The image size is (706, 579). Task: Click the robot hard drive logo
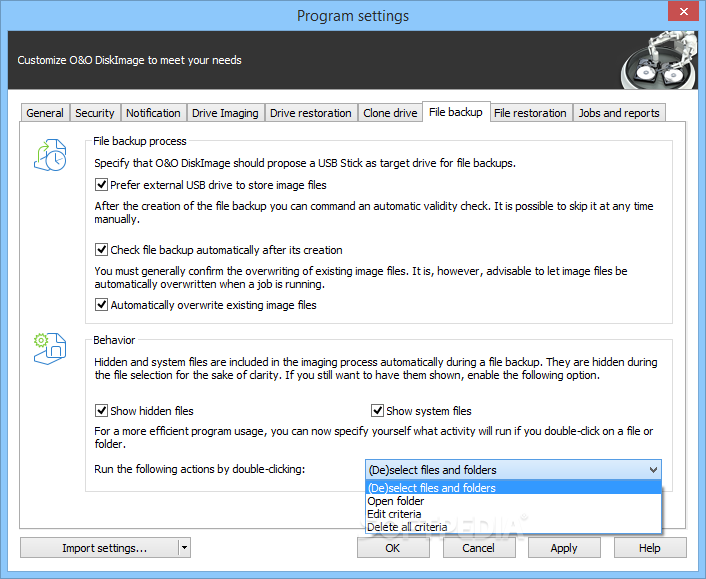(659, 60)
